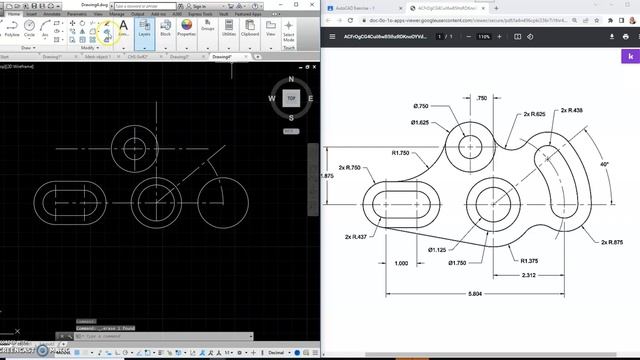Screen dimensions: 640x360
Task: Reload the Chrome page
Action: [x=350, y=20]
